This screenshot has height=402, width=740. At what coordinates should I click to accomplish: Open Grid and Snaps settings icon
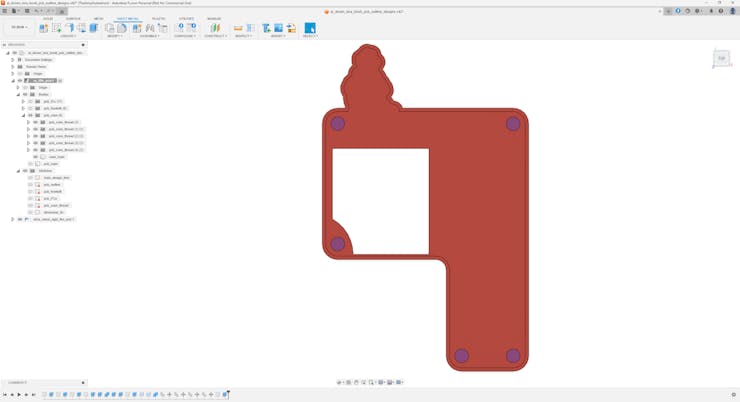(391, 382)
